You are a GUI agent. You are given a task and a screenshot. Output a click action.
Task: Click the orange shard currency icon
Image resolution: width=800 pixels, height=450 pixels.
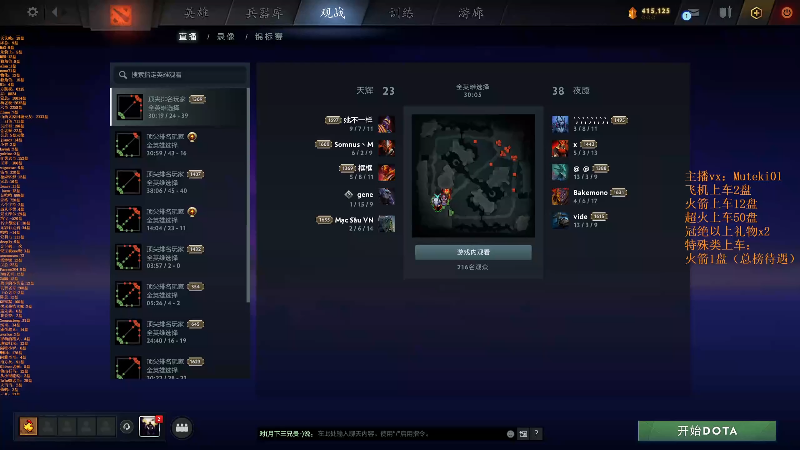coord(633,13)
